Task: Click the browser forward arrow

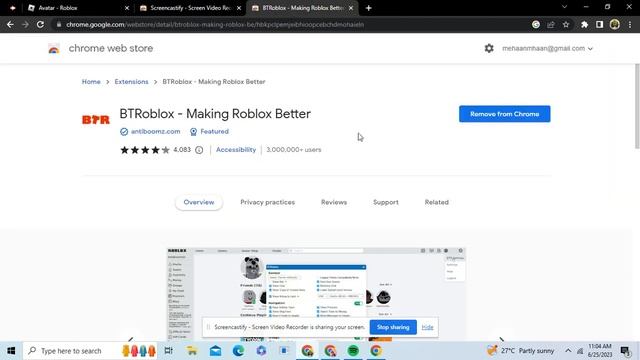Action: pyautogui.click(x=25, y=24)
